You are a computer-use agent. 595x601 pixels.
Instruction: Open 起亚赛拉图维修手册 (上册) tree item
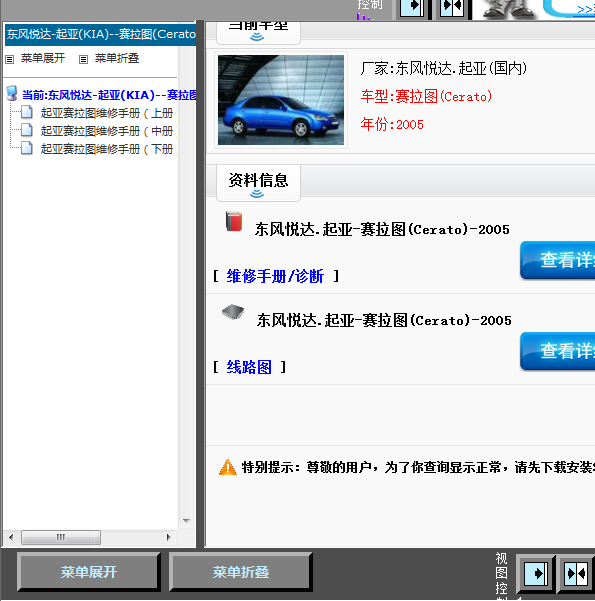pos(107,113)
